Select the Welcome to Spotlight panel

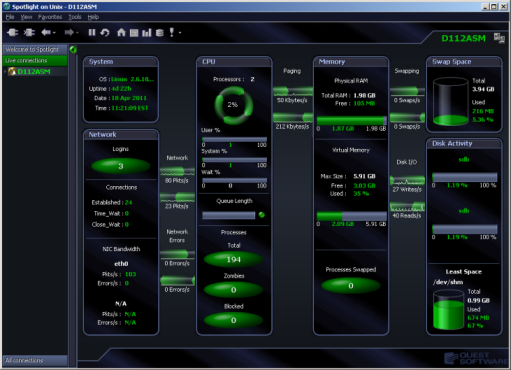pyautogui.click(x=35, y=49)
